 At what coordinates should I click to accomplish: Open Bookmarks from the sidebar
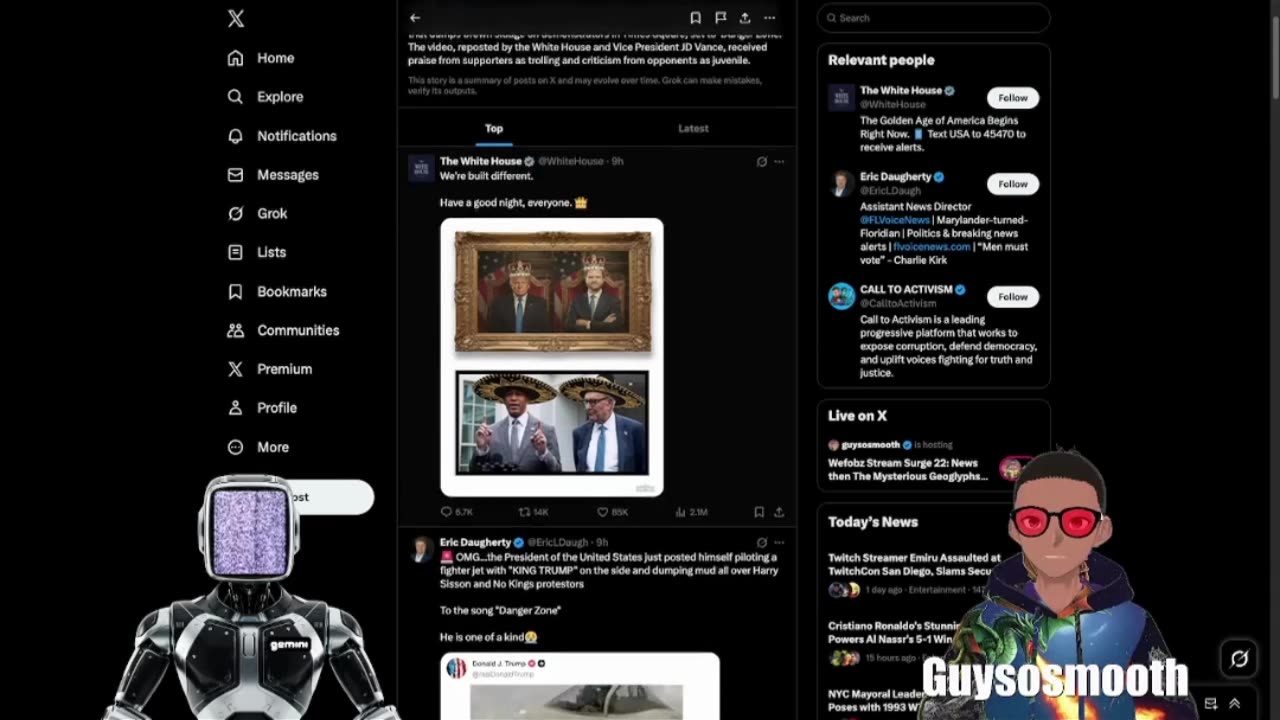click(x=278, y=291)
